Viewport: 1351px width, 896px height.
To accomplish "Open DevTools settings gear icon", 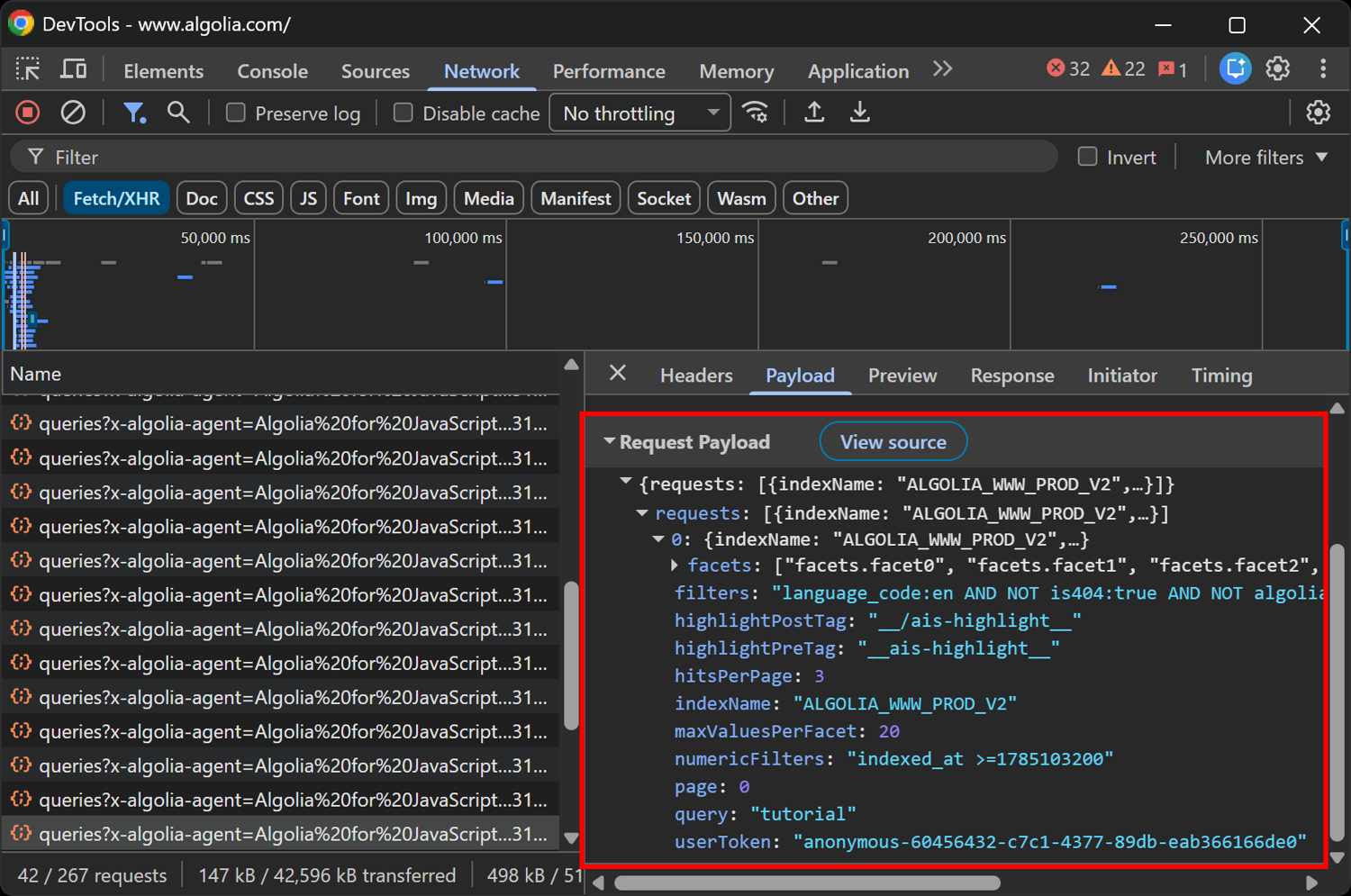I will 1278,69.
